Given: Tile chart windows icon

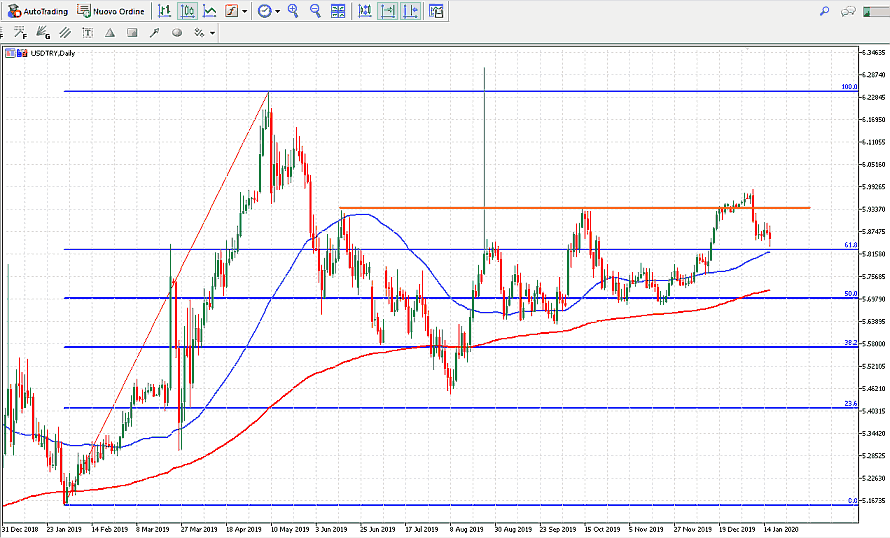Looking at the screenshot, I should 339,11.
